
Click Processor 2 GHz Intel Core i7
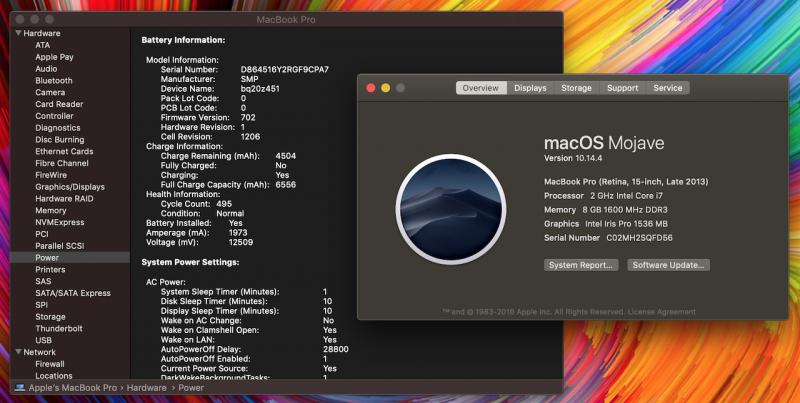pyautogui.click(x=604, y=196)
